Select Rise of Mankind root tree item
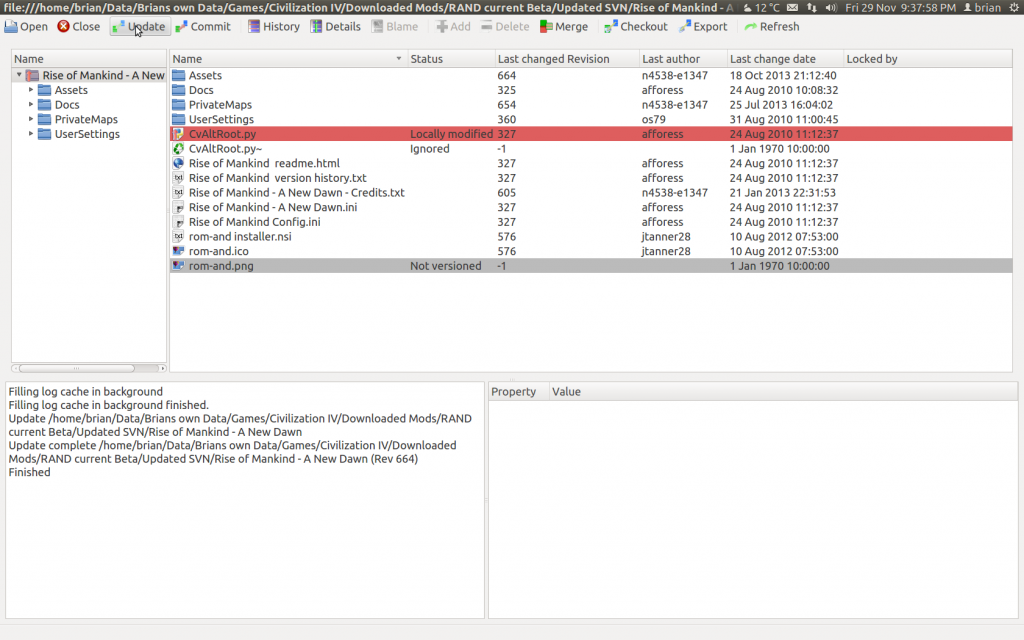 (x=103, y=75)
